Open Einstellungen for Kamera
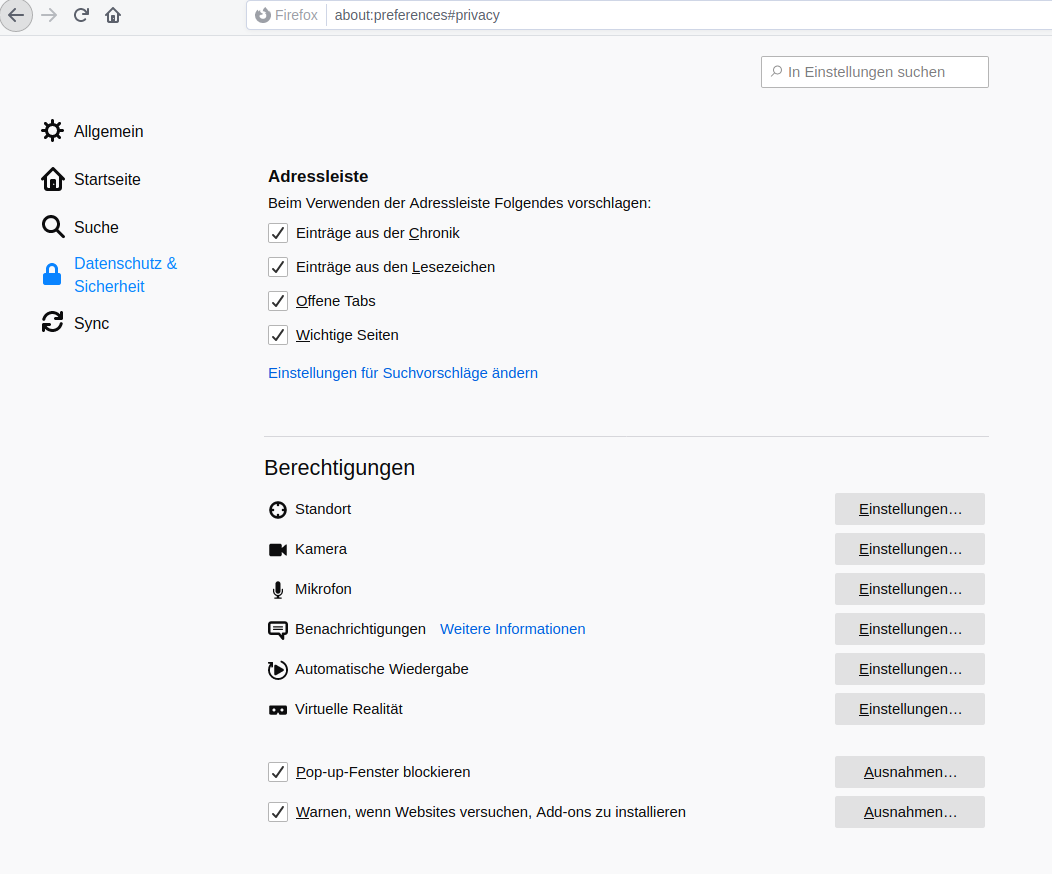The width and height of the screenshot is (1052, 874). point(910,549)
